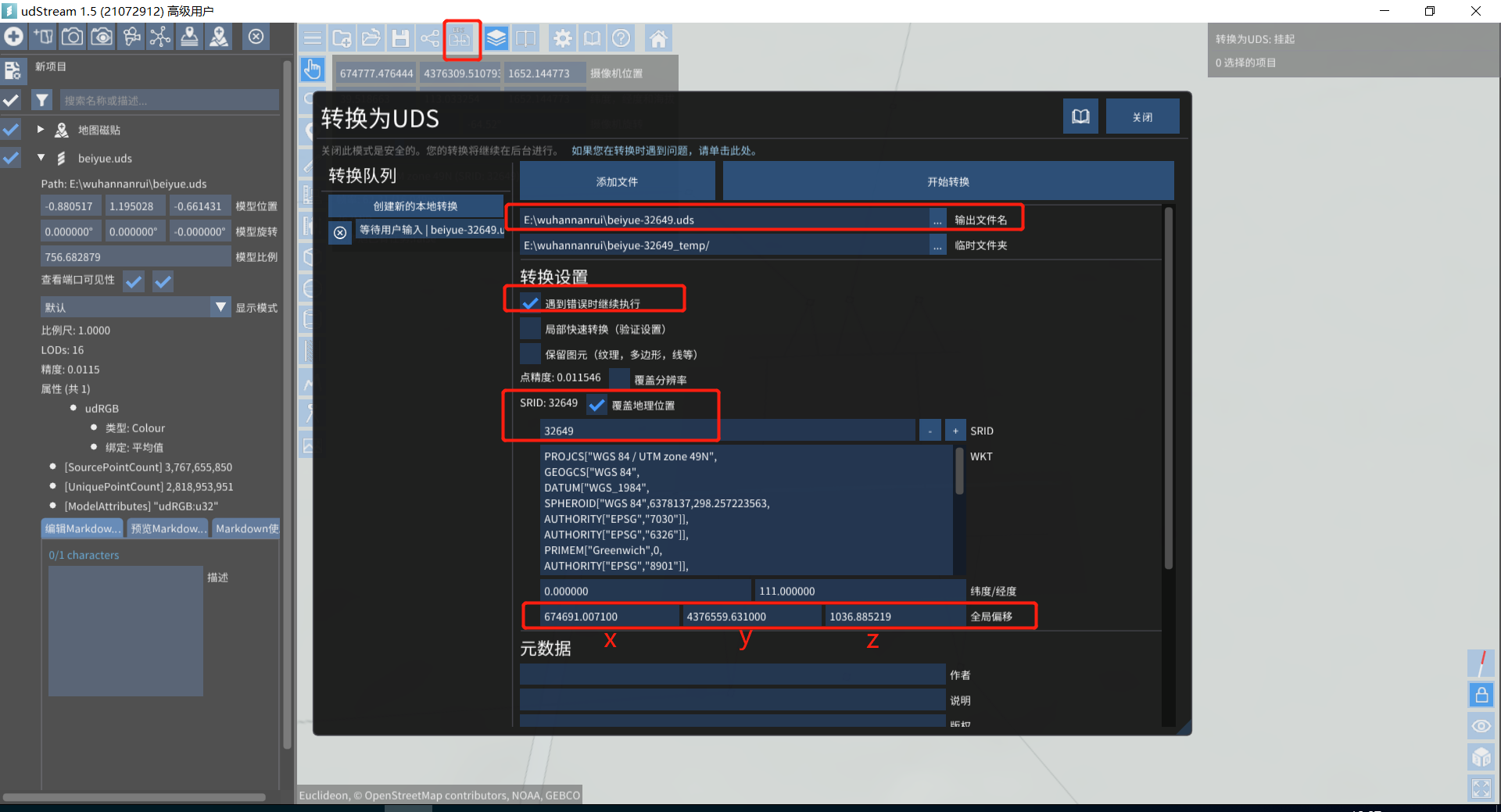Remove the beiyue-32649 queue item
Screen dimensions: 1501x812
click(340, 233)
